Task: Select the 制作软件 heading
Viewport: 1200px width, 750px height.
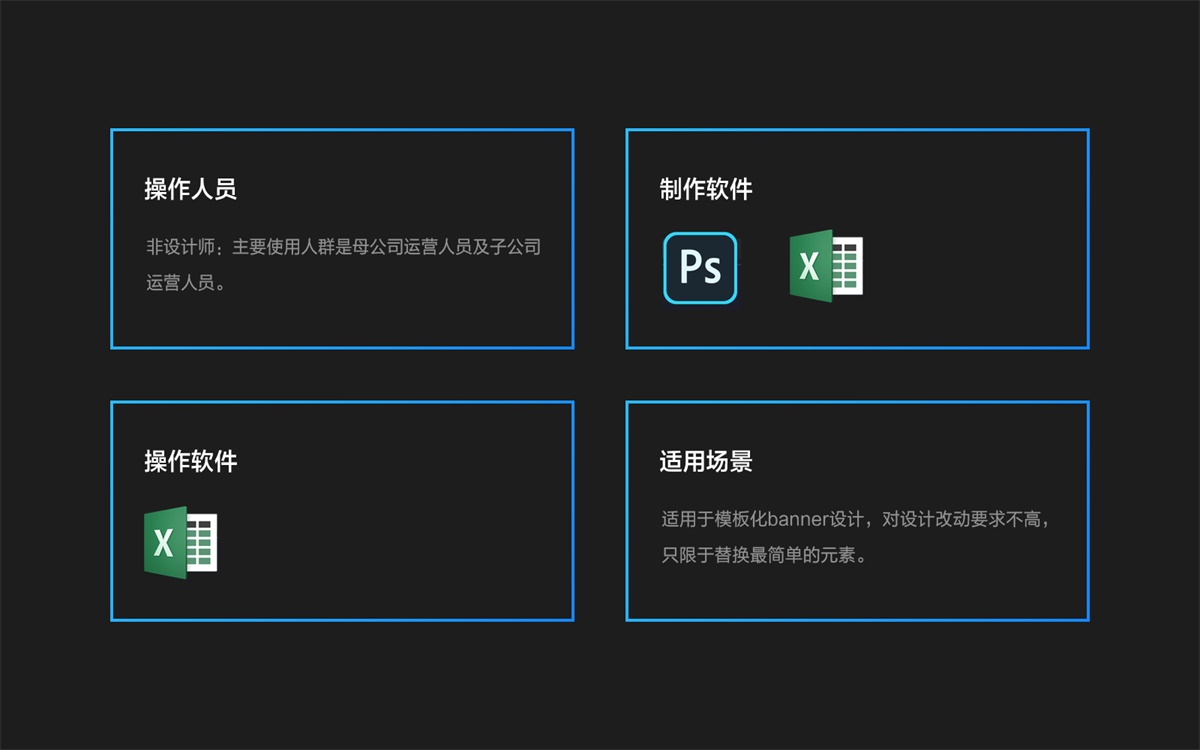Action: (x=706, y=189)
